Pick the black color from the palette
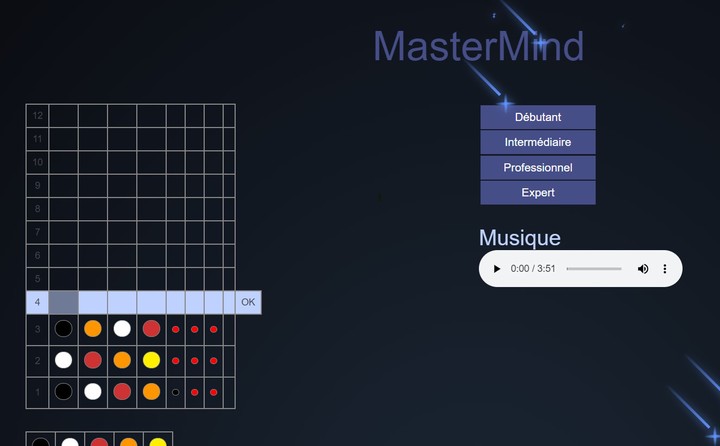Viewport: 720px width, 446px height. click(x=40, y=441)
